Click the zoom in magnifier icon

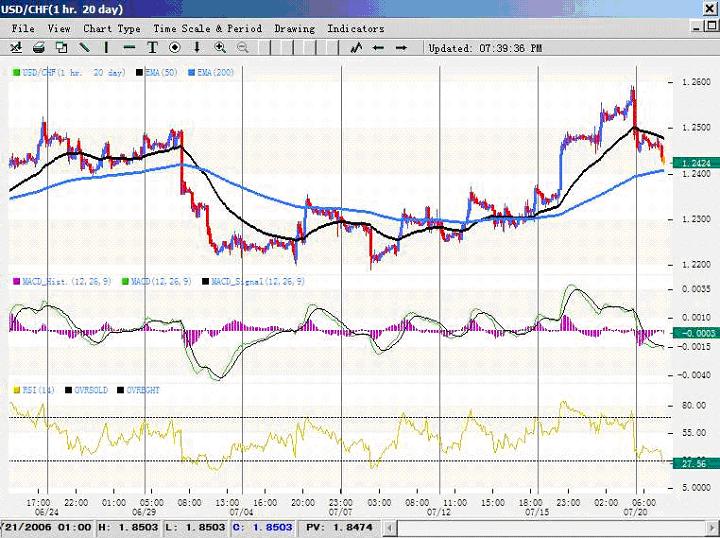[219, 47]
